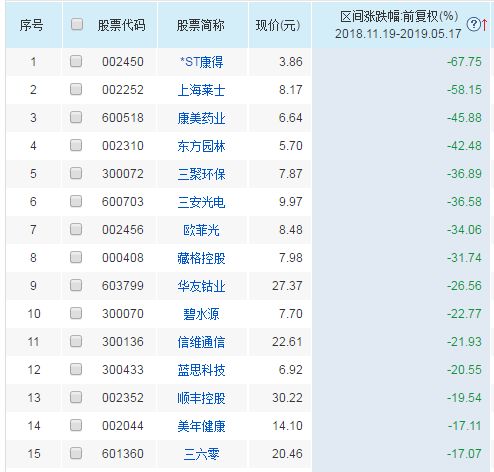Open the 美年健康 stock link

point(201,426)
